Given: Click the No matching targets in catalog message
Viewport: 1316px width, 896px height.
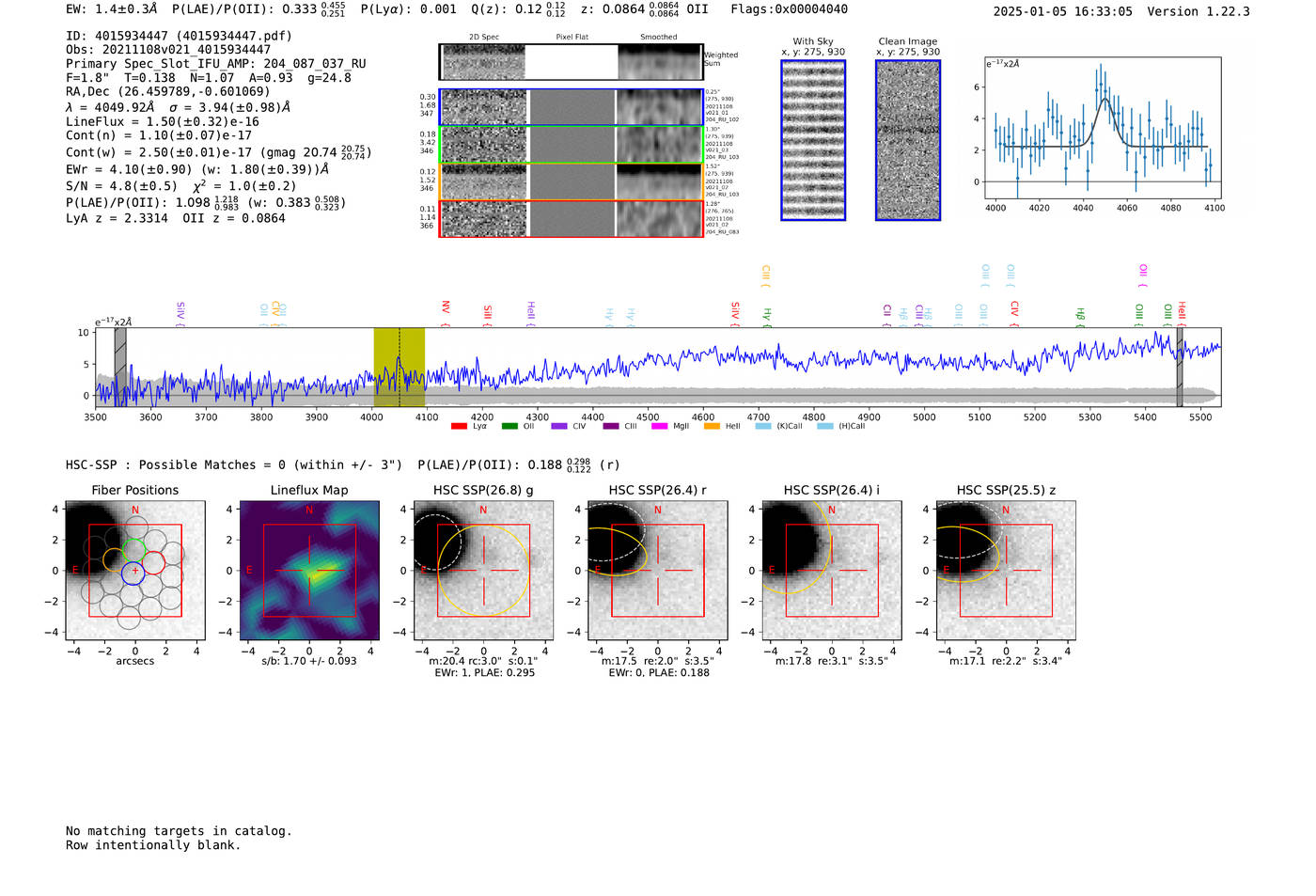Looking at the screenshot, I should click(179, 831).
